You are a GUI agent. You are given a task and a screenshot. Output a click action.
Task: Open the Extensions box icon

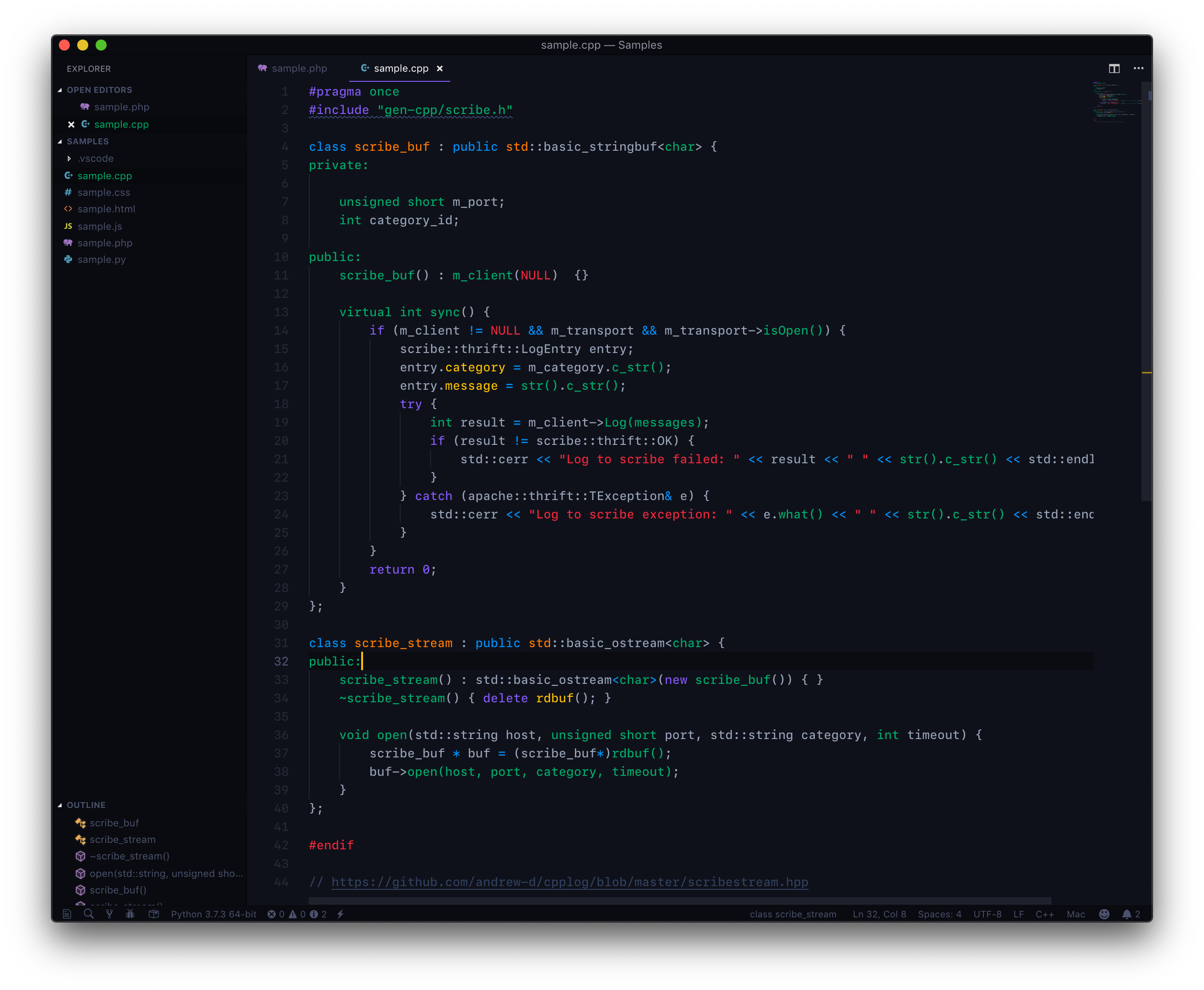coord(153,914)
